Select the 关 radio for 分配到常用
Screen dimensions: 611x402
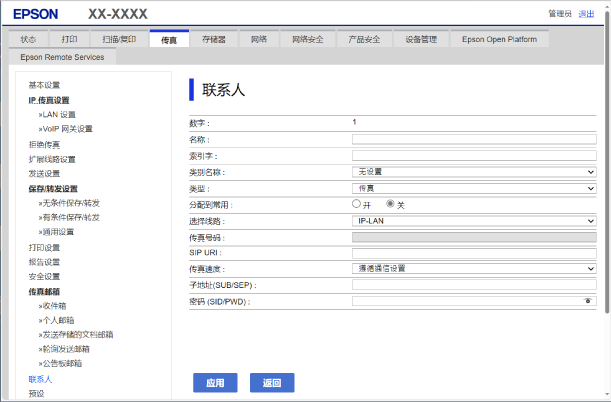click(x=391, y=204)
